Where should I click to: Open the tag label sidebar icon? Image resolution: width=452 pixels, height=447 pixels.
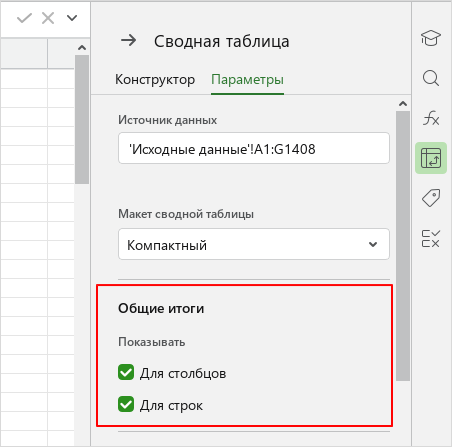click(x=431, y=198)
